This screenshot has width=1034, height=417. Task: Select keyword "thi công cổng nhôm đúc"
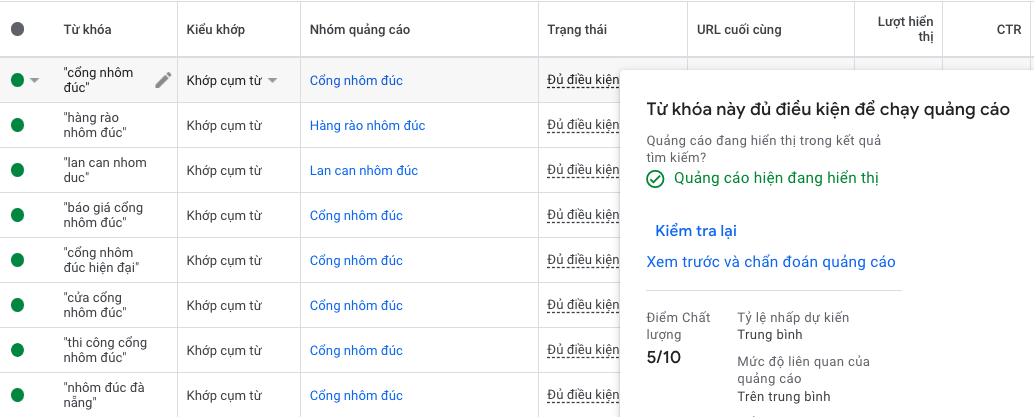[x=105, y=351]
